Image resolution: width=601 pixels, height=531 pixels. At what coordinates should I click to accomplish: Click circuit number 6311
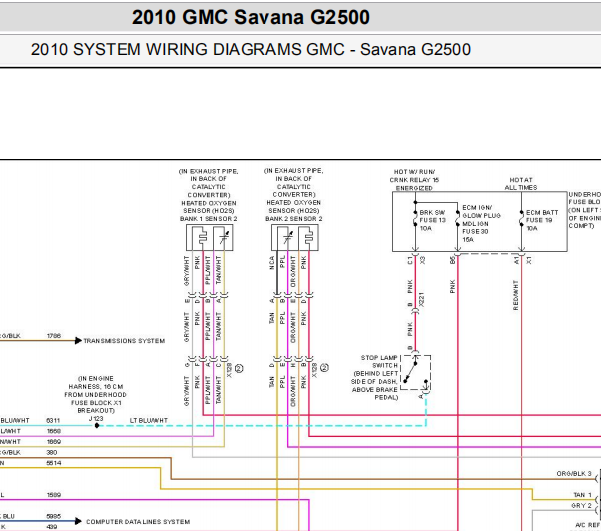click(53, 421)
